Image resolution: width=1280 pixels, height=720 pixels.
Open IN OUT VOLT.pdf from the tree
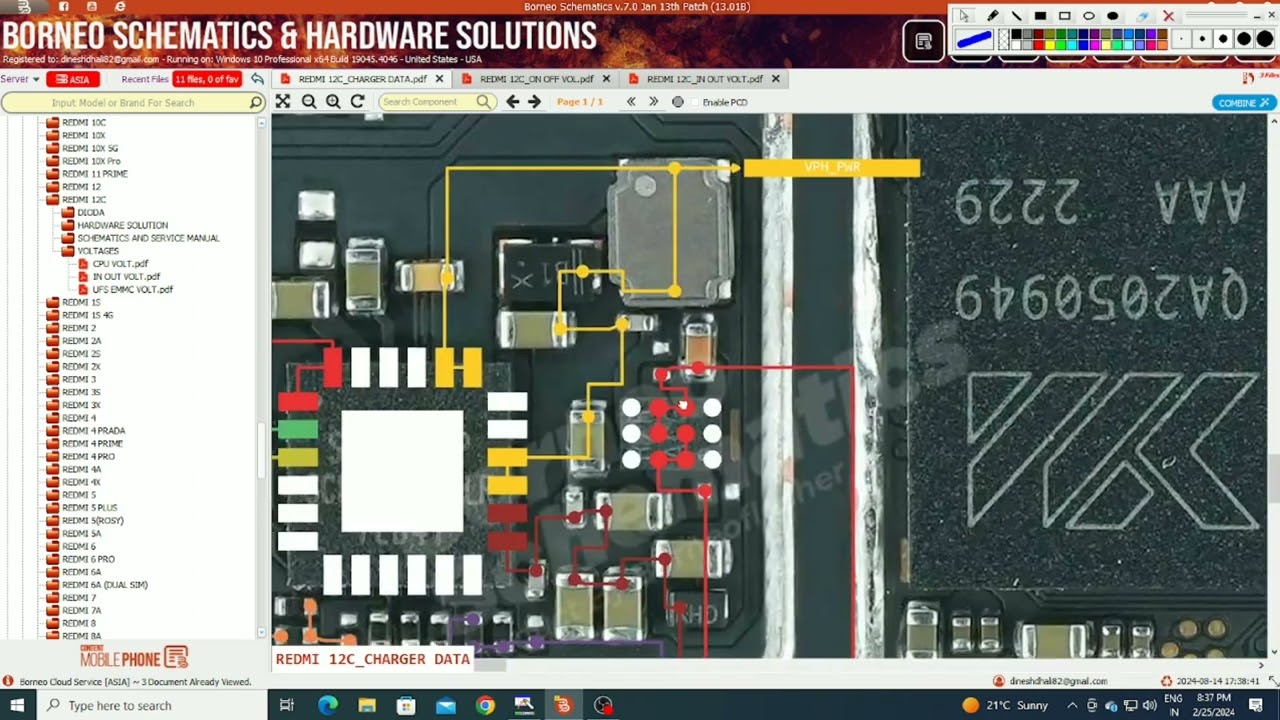(x=126, y=277)
